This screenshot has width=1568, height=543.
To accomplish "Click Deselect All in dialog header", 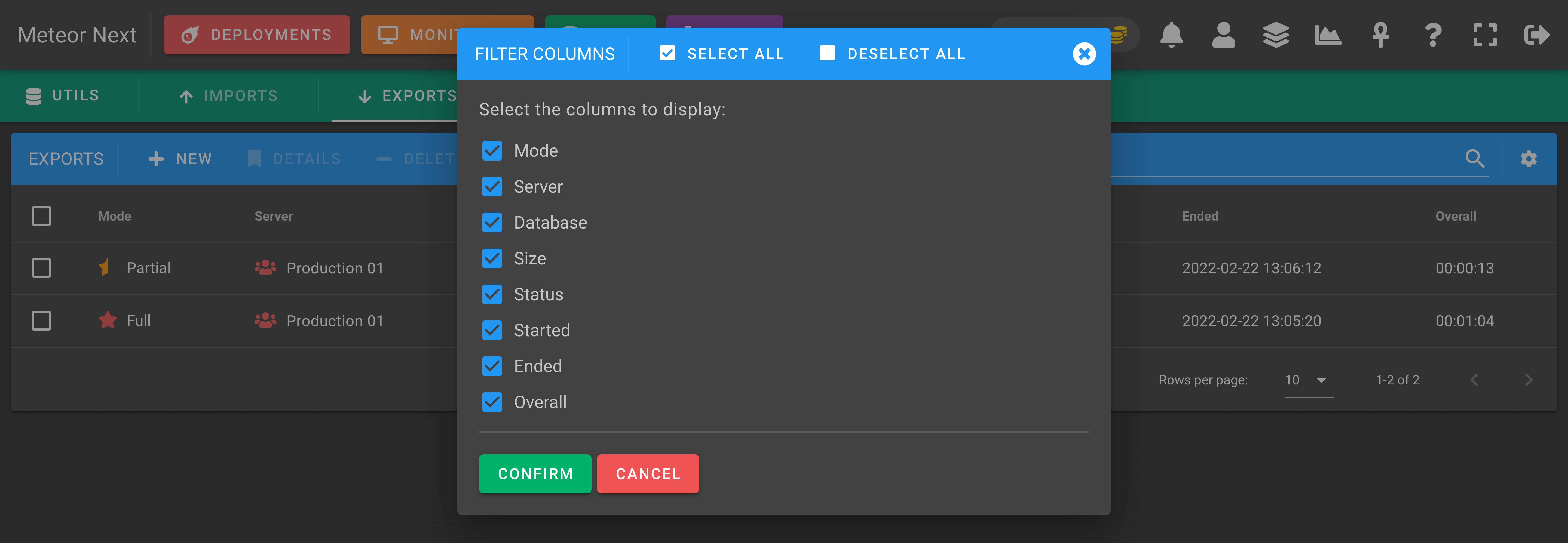I will click(892, 54).
